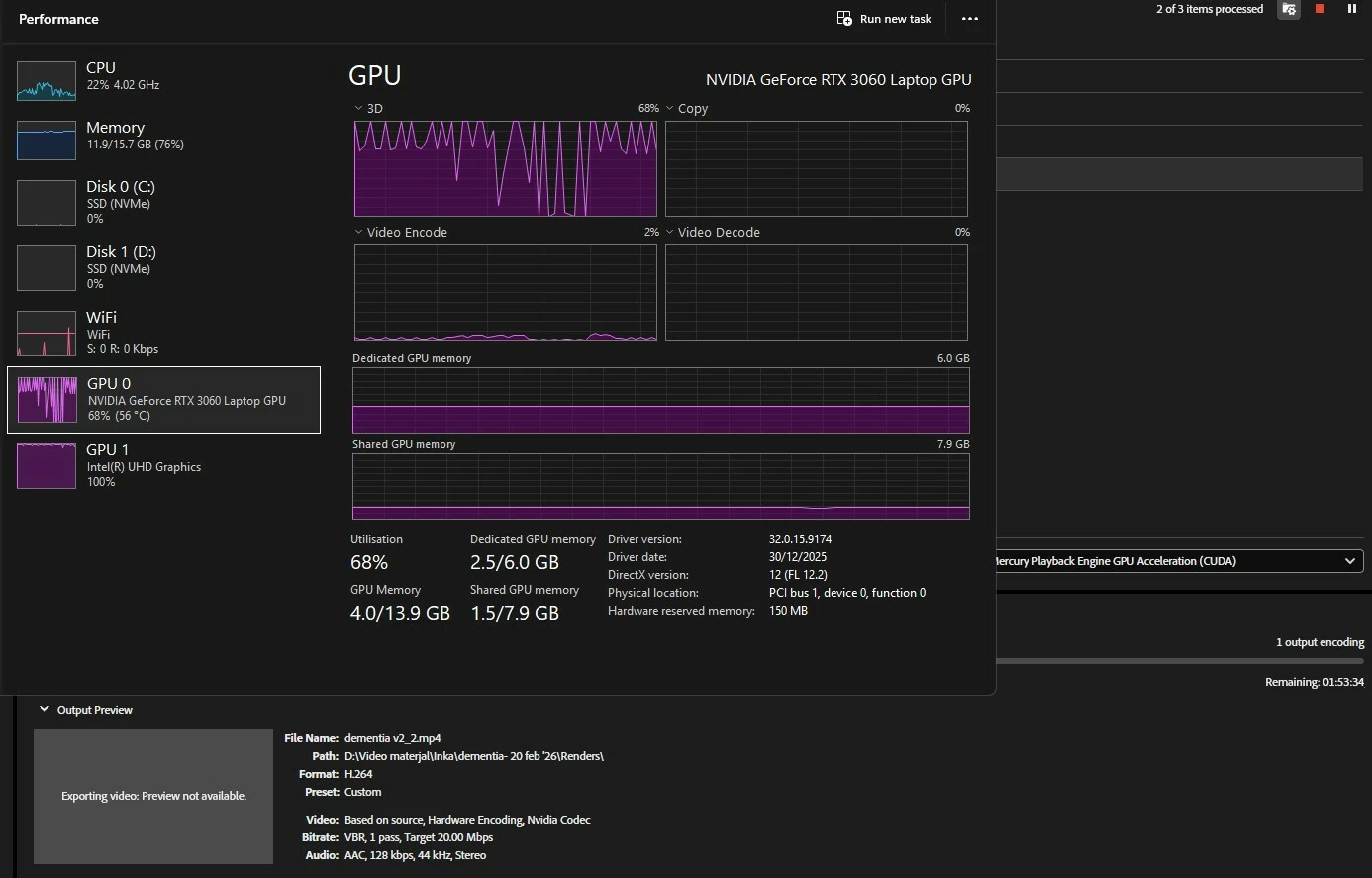Click the Run new task label
Screen dimensions: 1372x878
pos(895,19)
